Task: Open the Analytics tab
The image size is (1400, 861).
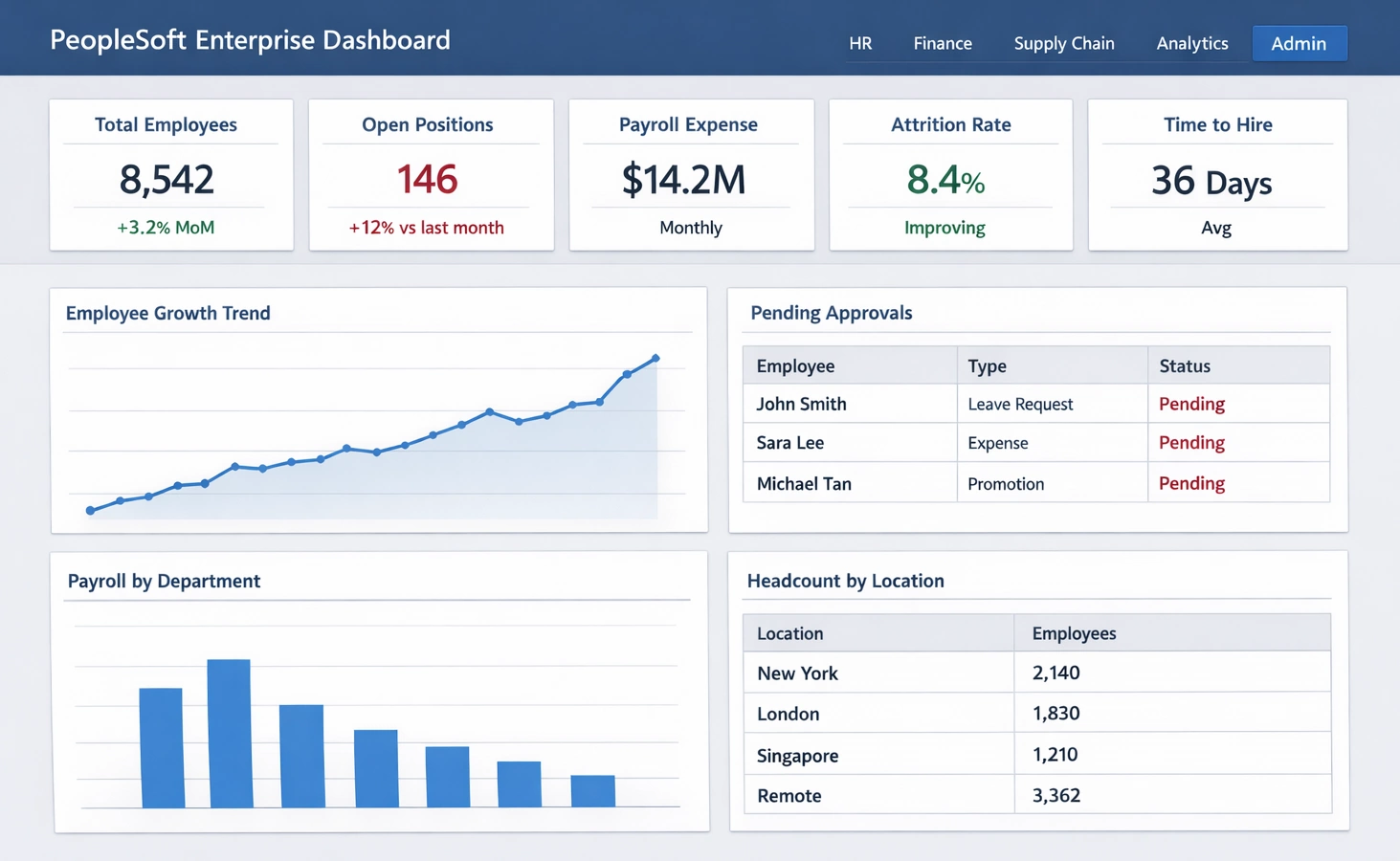Action: pyautogui.click(x=1191, y=43)
